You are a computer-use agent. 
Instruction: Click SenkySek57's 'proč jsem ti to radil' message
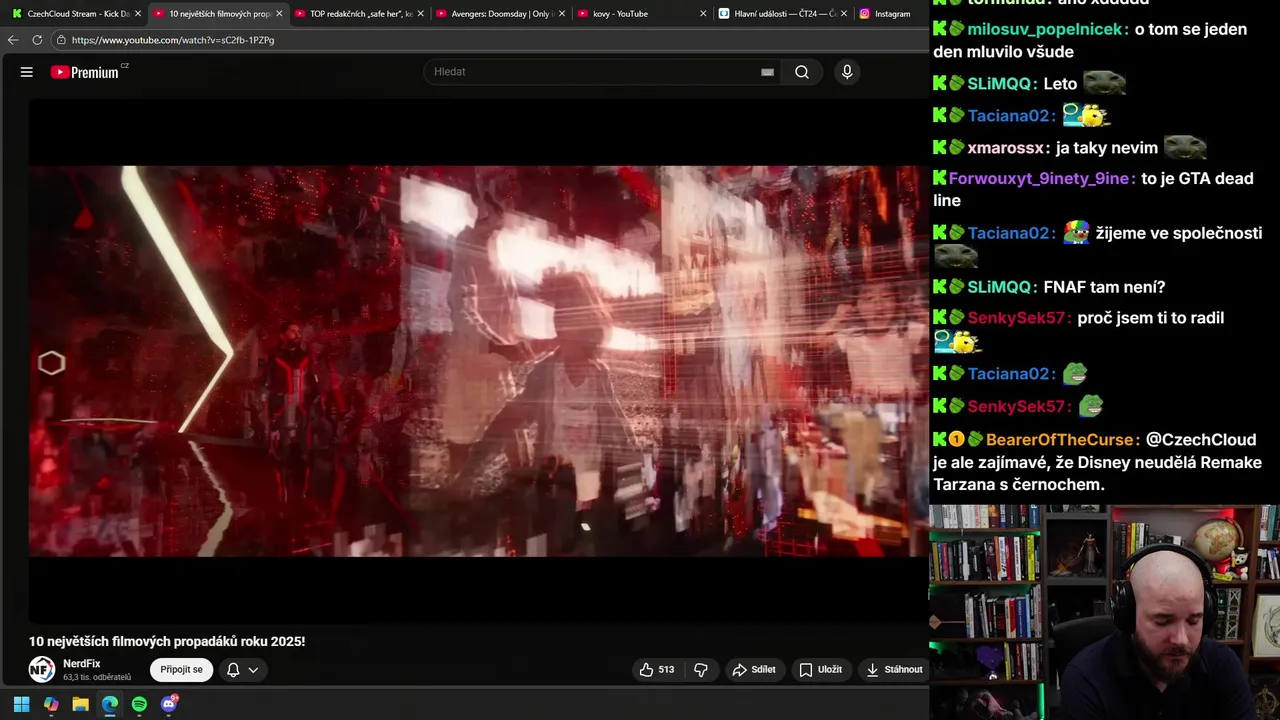click(x=1151, y=318)
